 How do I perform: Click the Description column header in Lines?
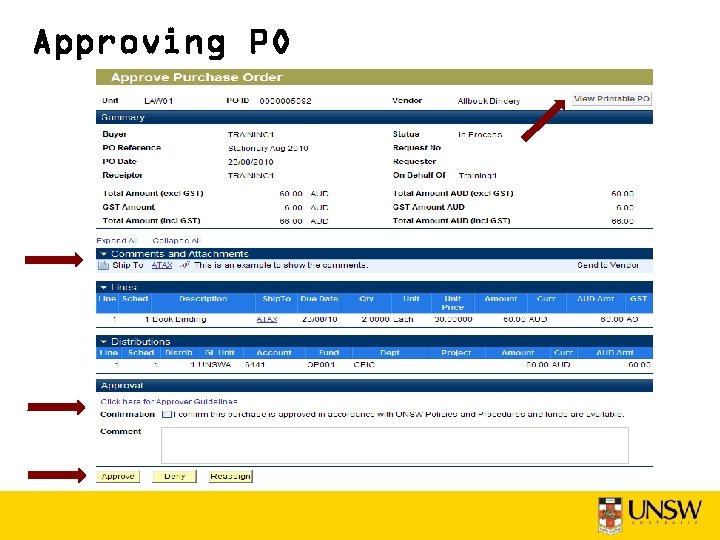[x=203, y=303]
